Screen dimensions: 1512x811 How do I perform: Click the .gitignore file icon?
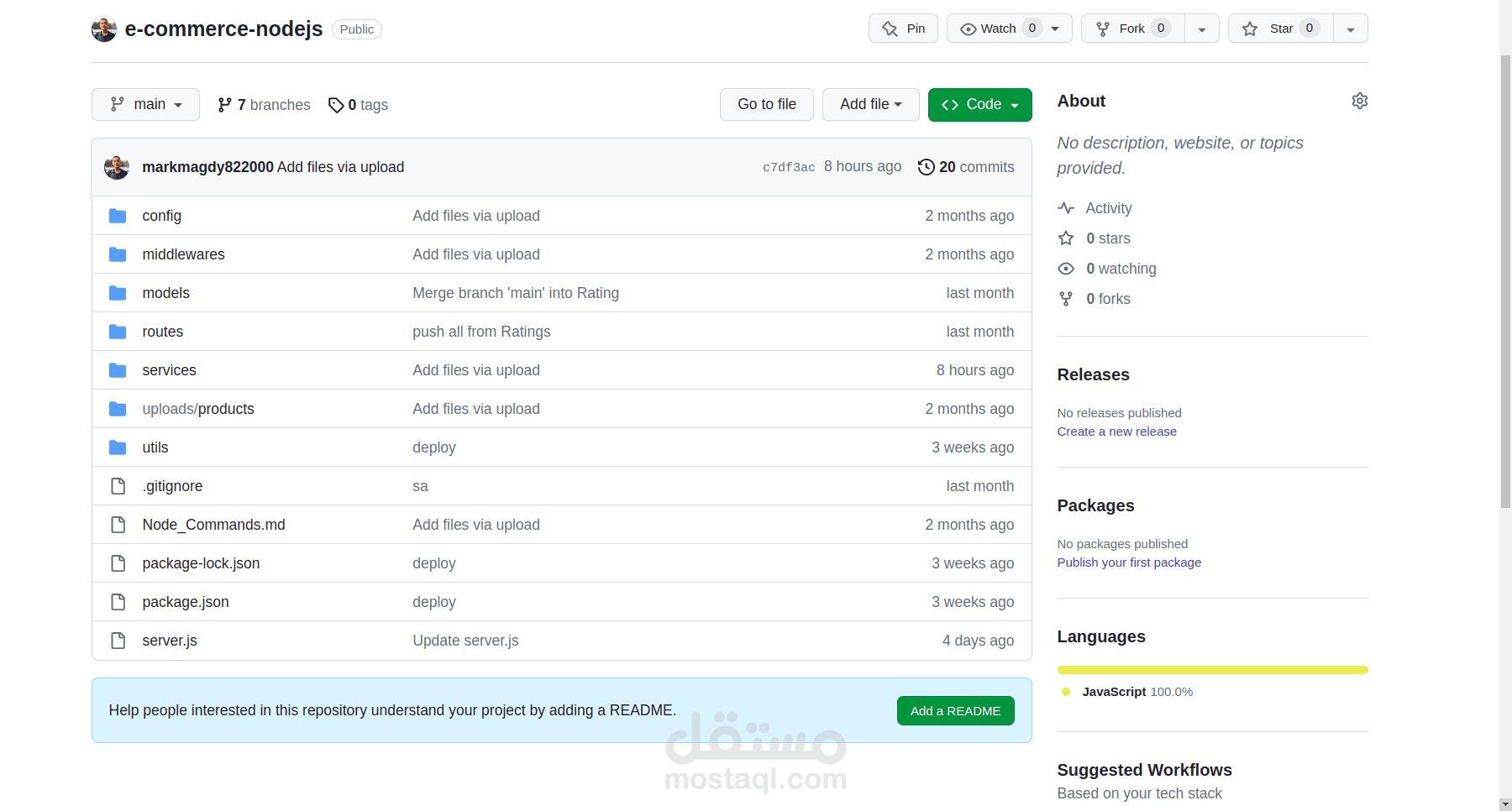coord(118,486)
